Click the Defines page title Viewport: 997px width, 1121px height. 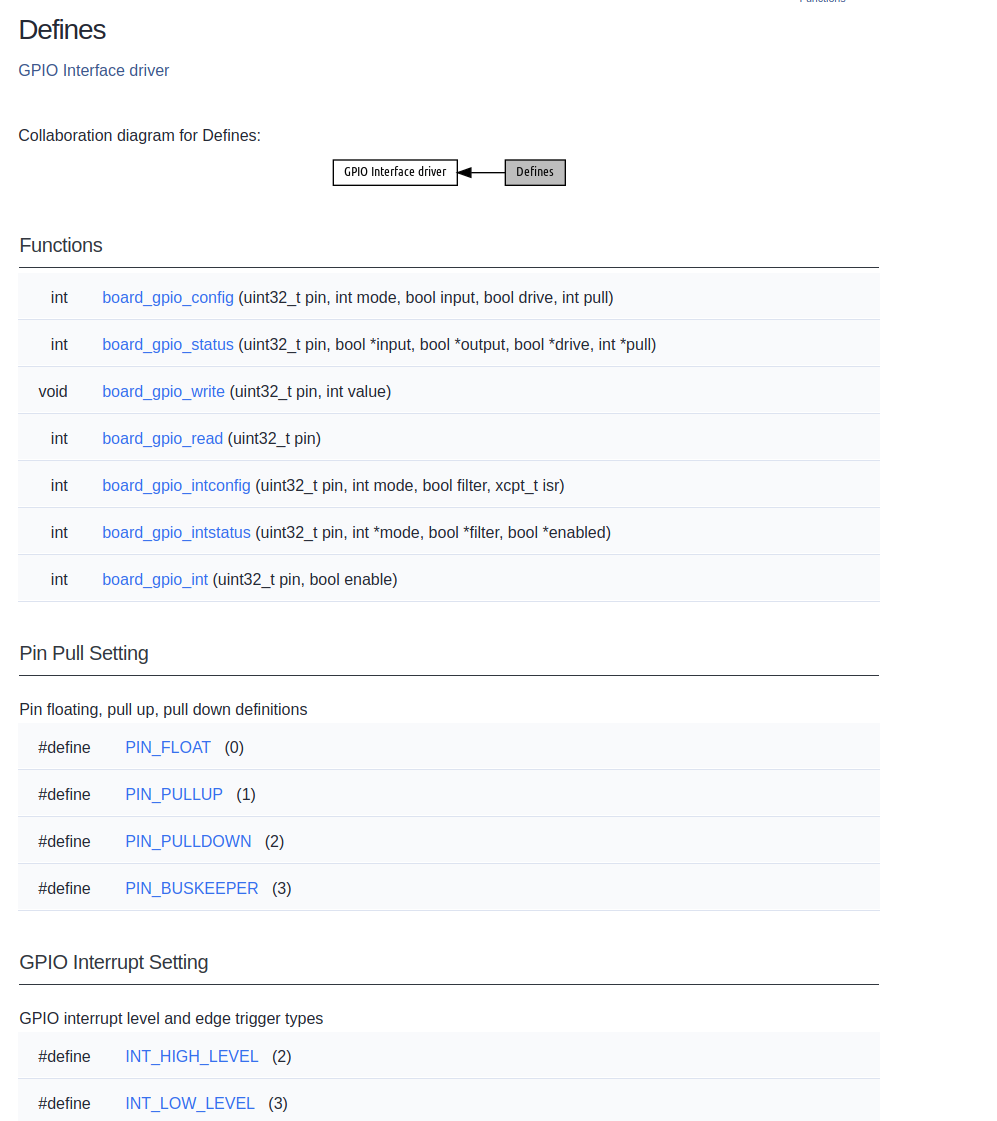[62, 30]
